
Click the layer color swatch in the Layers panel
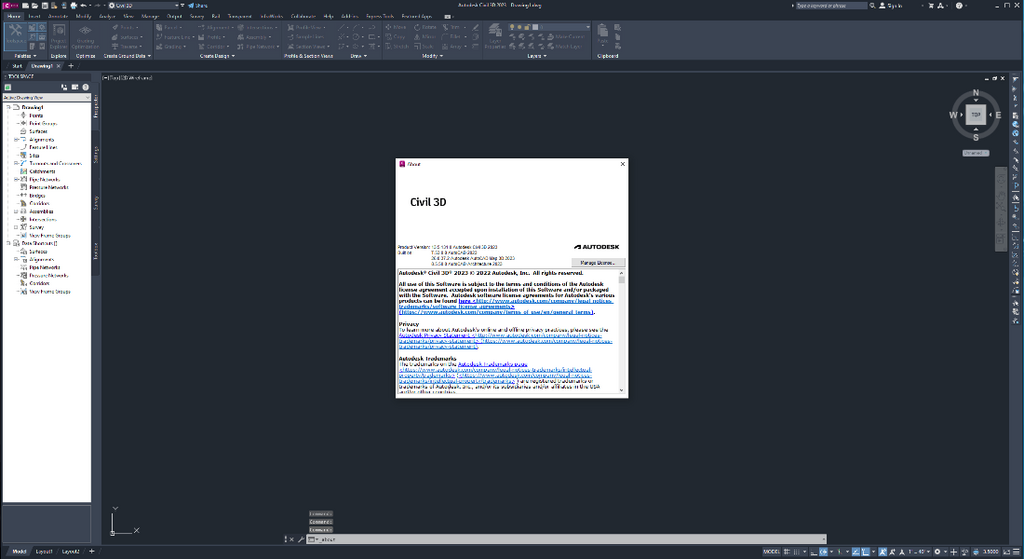[x=535, y=27]
